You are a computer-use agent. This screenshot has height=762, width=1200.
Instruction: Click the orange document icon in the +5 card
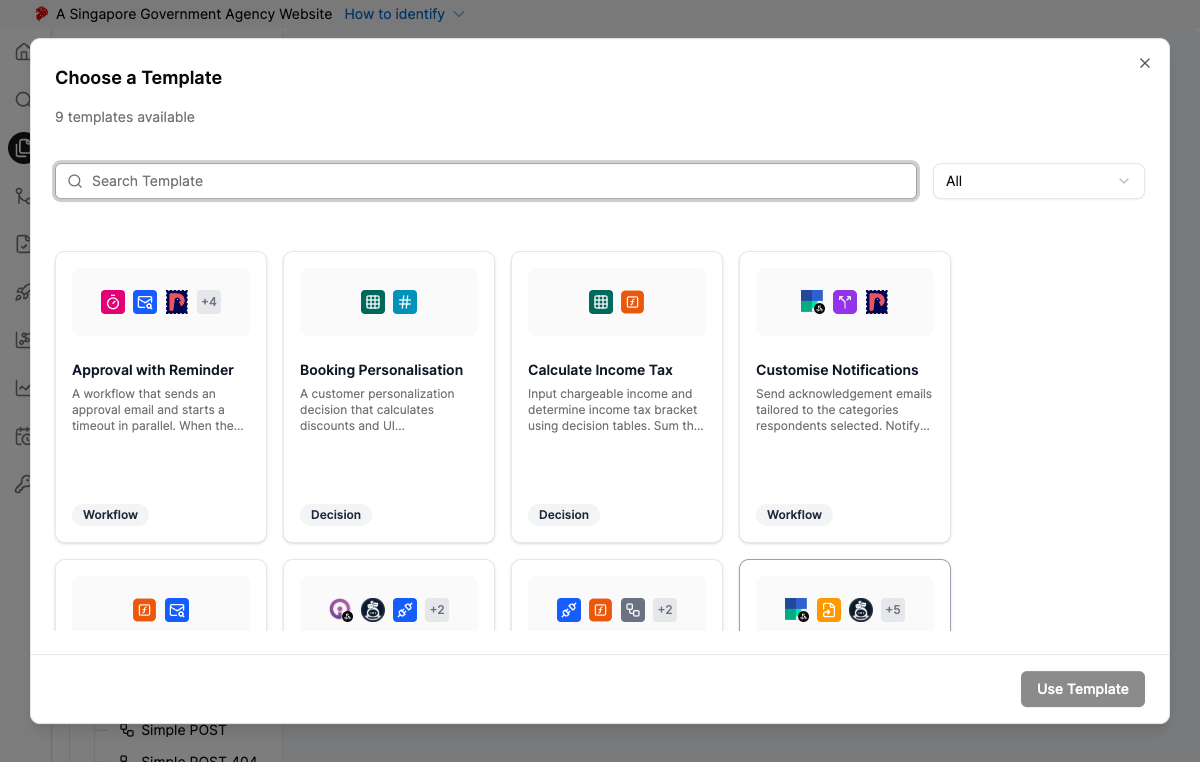pyautogui.click(x=829, y=610)
